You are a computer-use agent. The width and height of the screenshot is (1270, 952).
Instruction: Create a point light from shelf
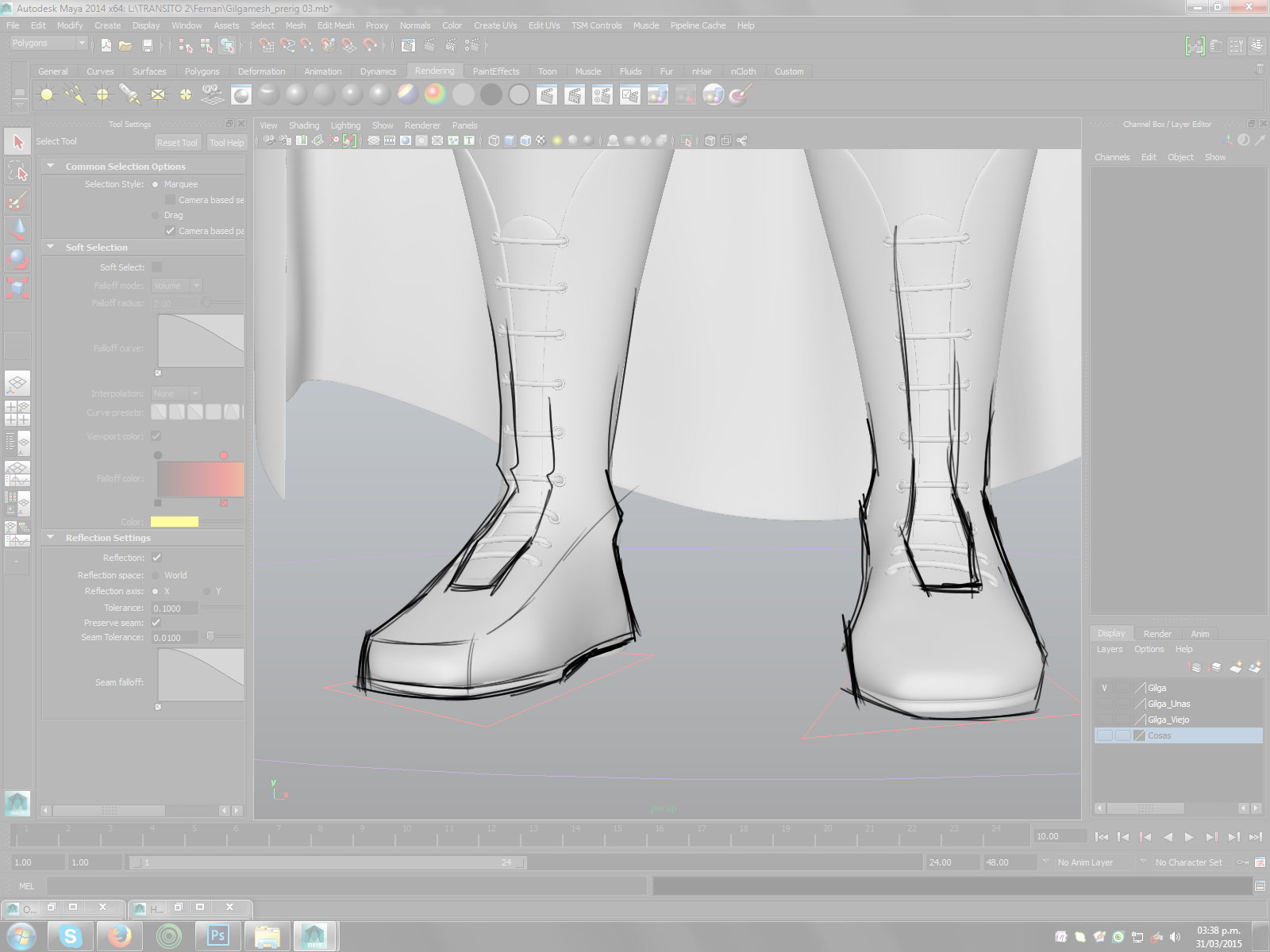[102, 95]
